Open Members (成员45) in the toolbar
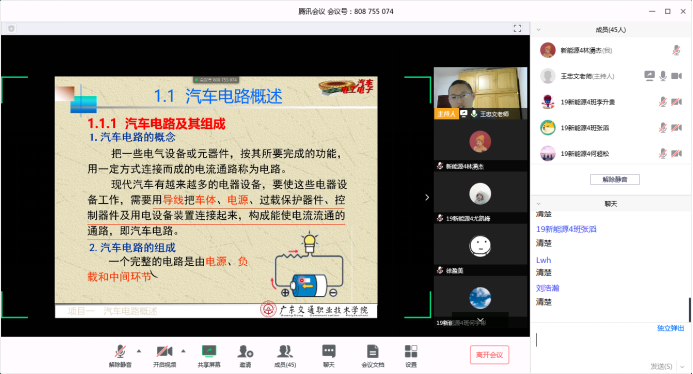Viewport: 693px width, 374px height. (285, 351)
